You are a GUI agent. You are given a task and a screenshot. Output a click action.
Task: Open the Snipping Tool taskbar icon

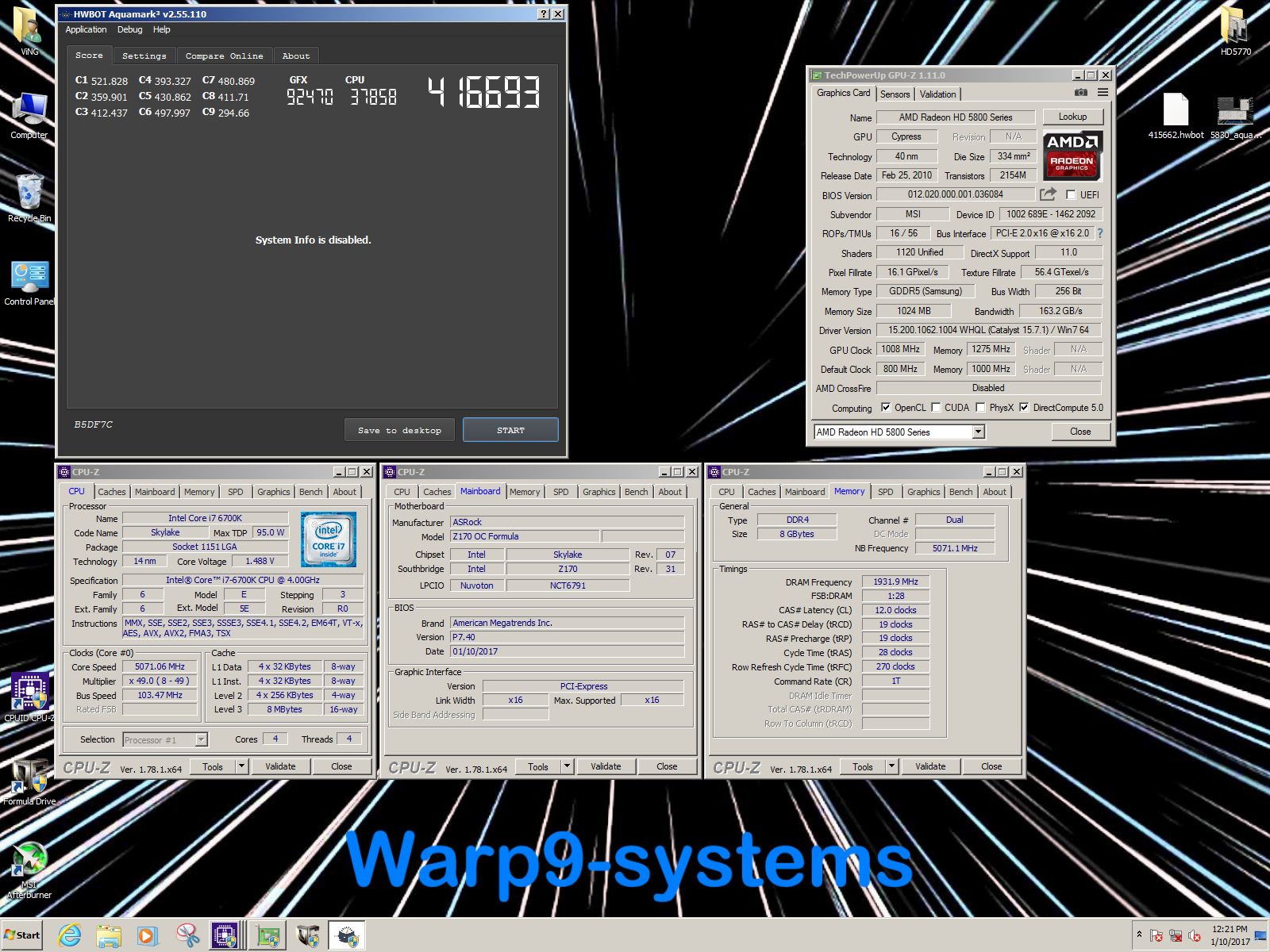[187, 936]
